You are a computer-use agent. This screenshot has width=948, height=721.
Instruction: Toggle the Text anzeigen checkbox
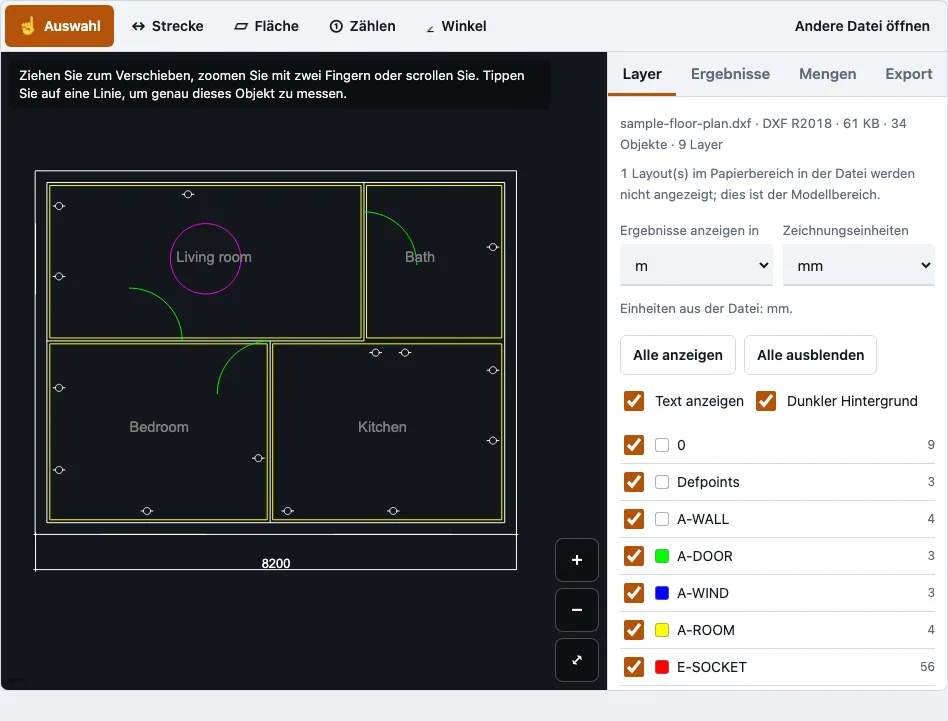click(x=634, y=401)
